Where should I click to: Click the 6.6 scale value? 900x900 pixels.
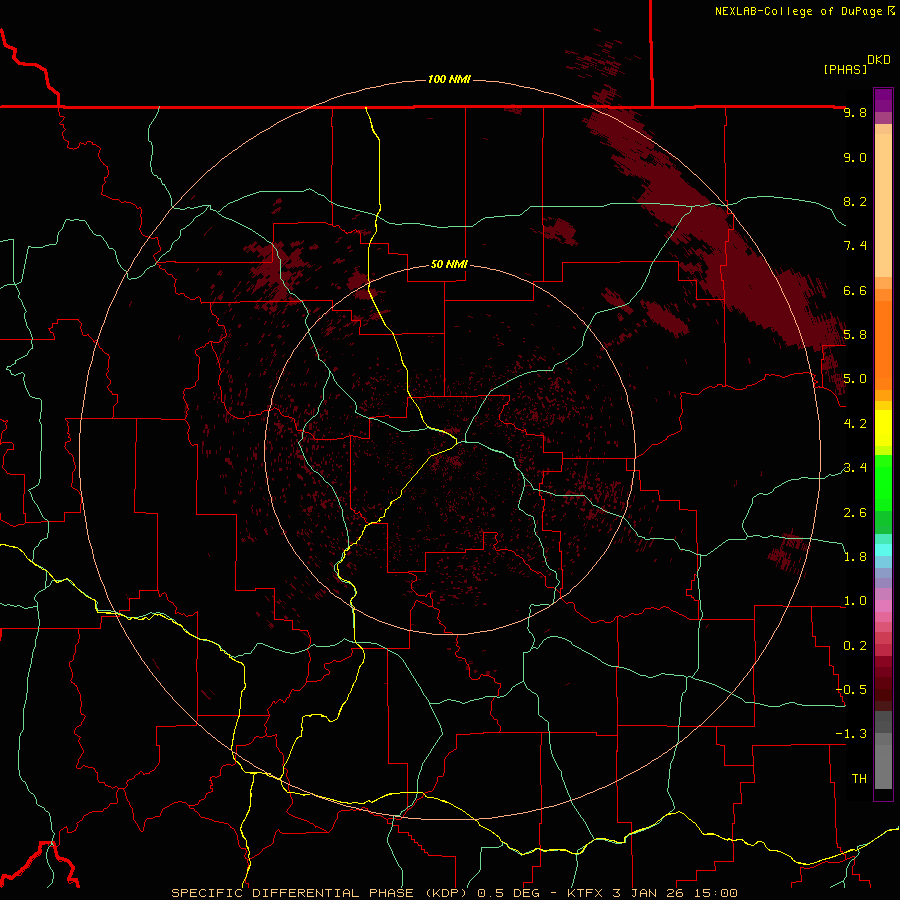click(x=855, y=290)
